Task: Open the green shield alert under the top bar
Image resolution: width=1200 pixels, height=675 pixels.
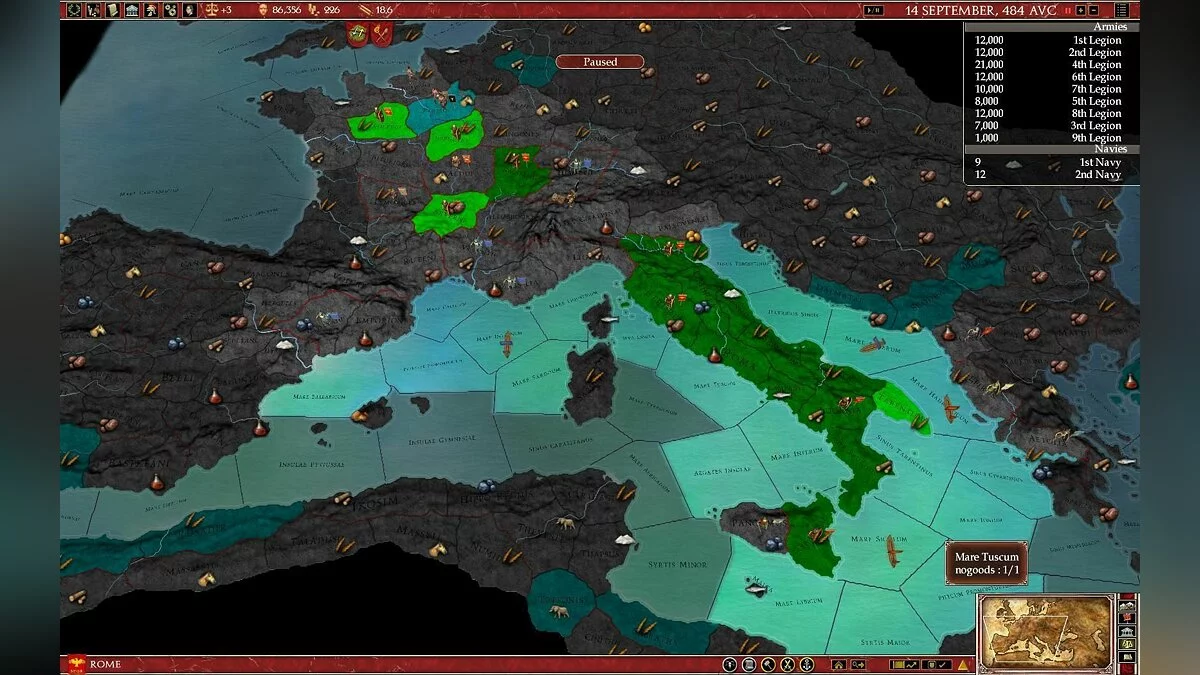Action: 359,33
